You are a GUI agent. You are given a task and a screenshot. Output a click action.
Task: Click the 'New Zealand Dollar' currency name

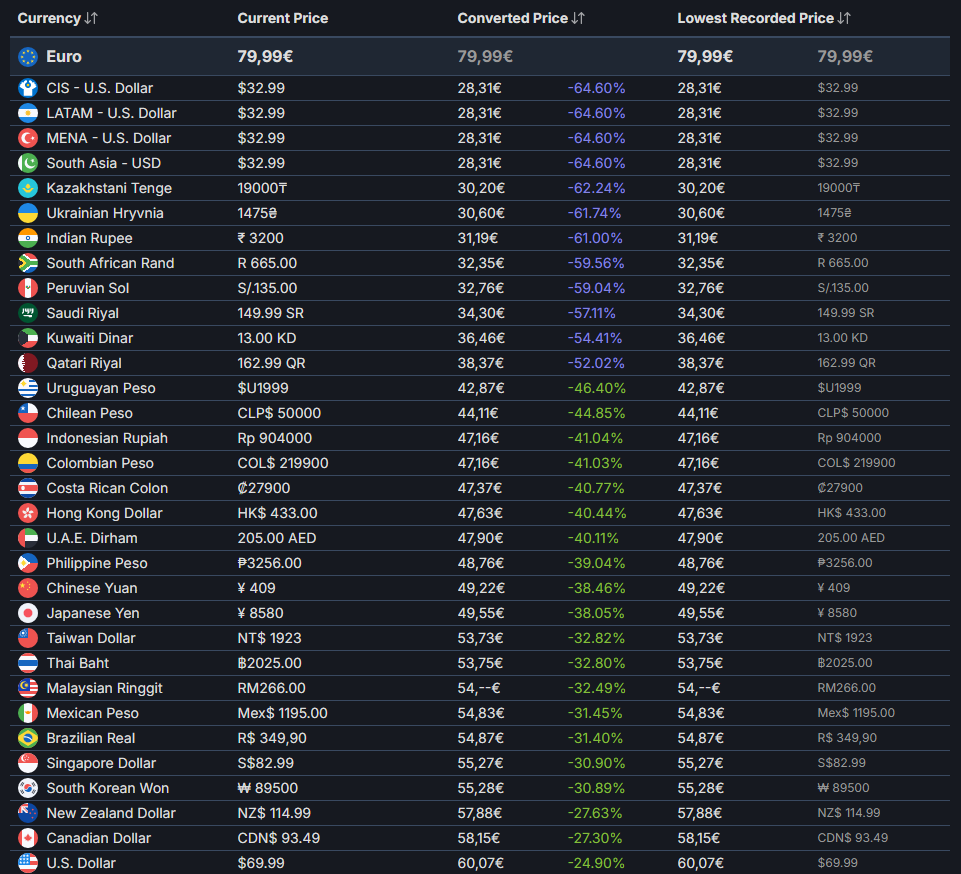coord(111,813)
